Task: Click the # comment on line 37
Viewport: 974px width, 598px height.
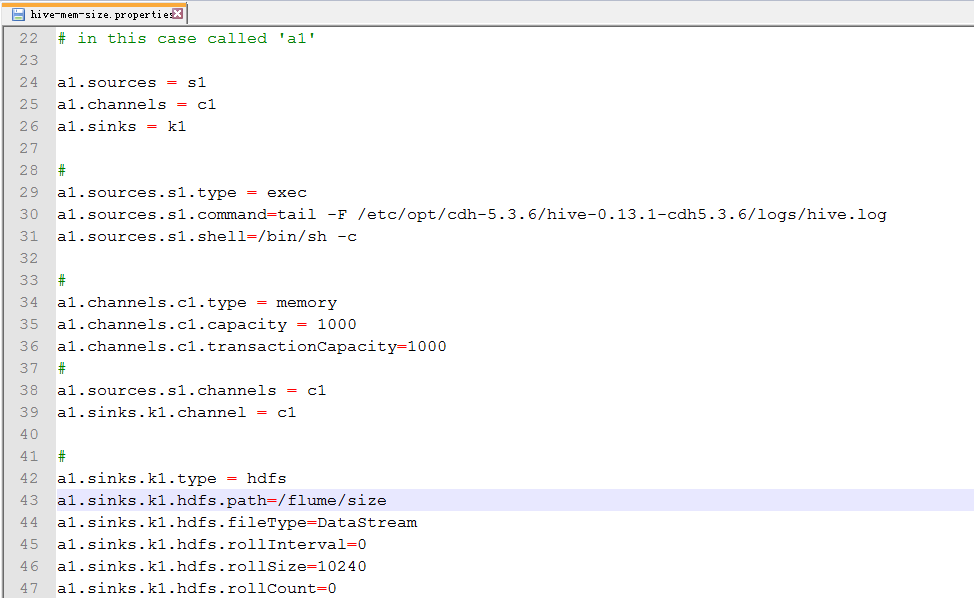Action: click(61, 368)
